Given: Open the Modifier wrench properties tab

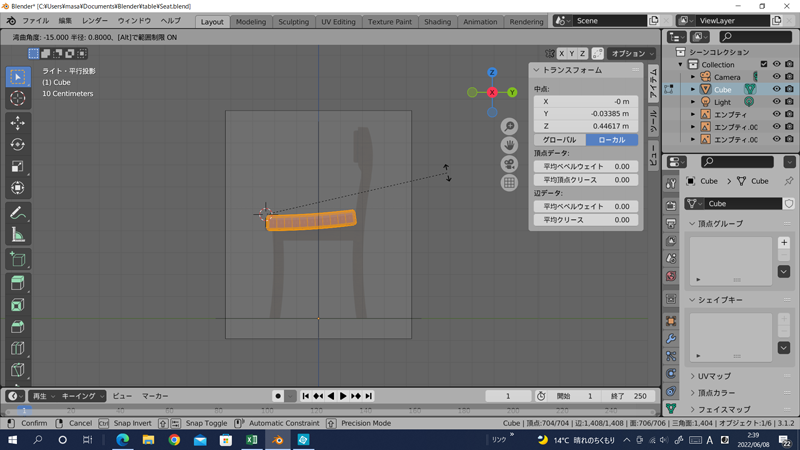Looking at the screenshot, I should coord(671,339).
